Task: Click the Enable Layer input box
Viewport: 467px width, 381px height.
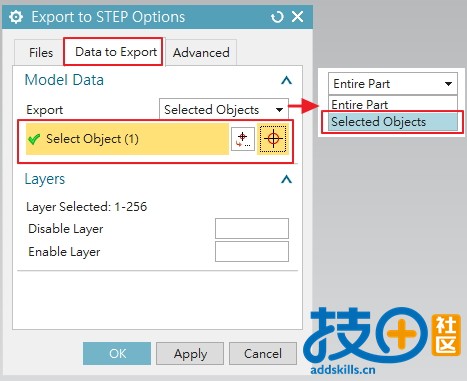Action: point(252,251)
